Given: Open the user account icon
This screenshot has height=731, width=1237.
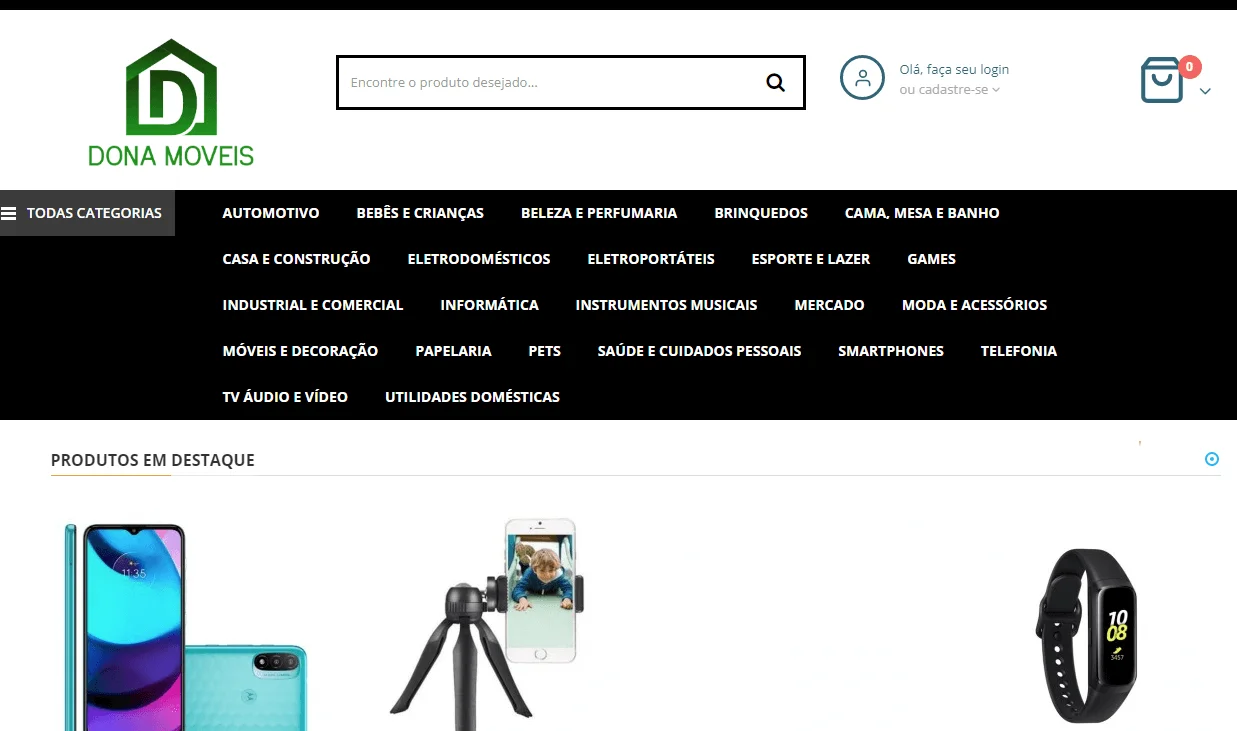Looking at the screenshot, I should tap(862, 78).
